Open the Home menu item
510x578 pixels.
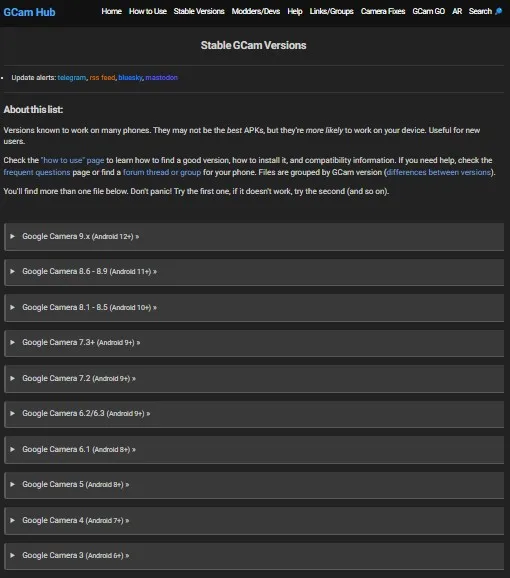(x=111, y=11)
